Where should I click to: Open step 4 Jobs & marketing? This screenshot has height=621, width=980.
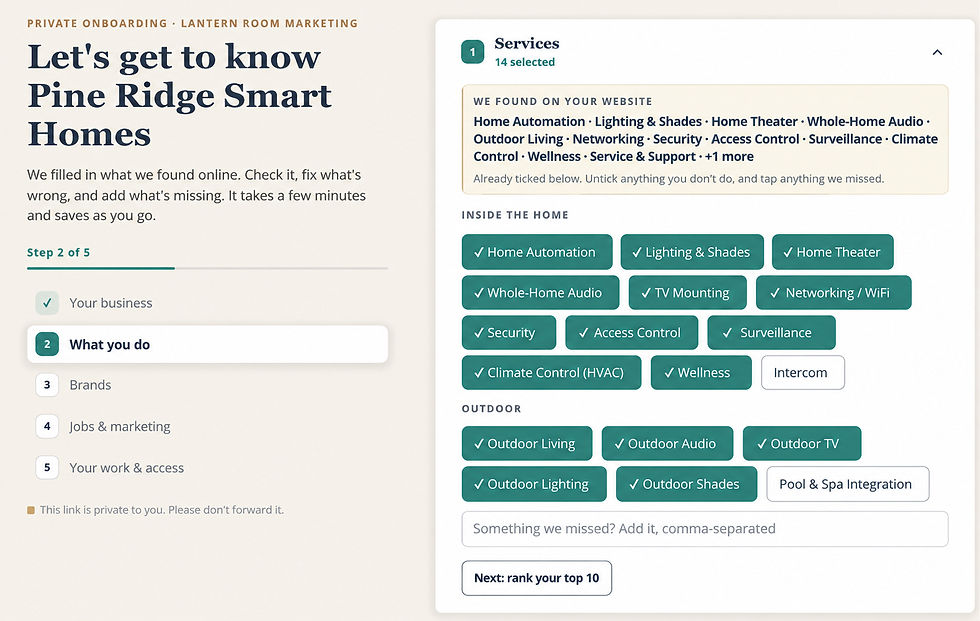(x=208, y=426)
